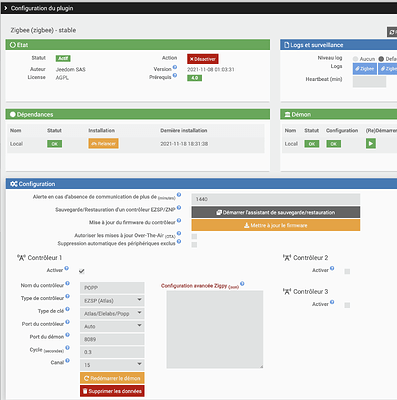Click help icon beside Contrôleur 1 Activer
The width and height of the screenshot is (397, 400).
(67, 268)
